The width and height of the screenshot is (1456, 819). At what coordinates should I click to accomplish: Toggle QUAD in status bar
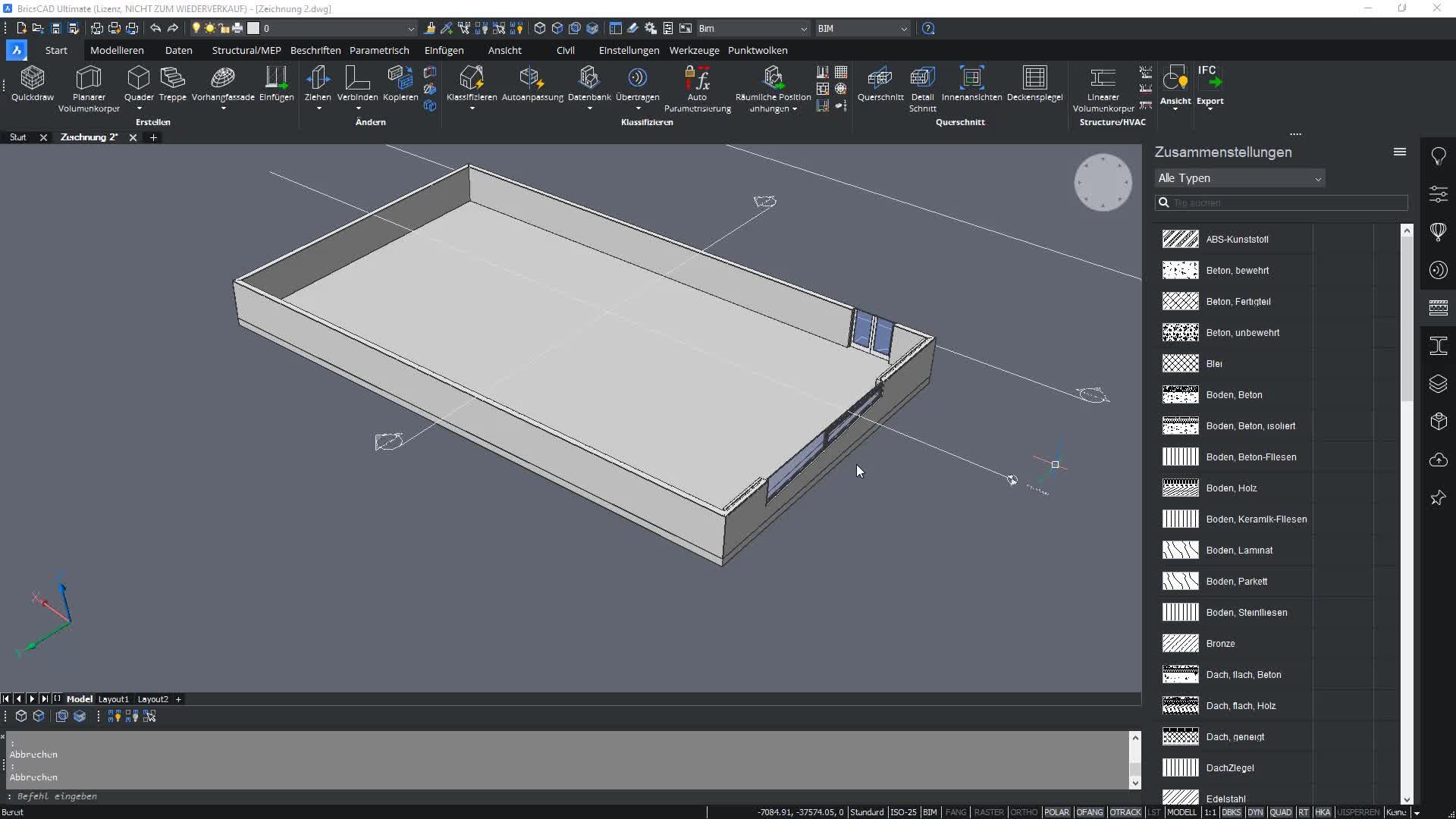(1280, 812)
